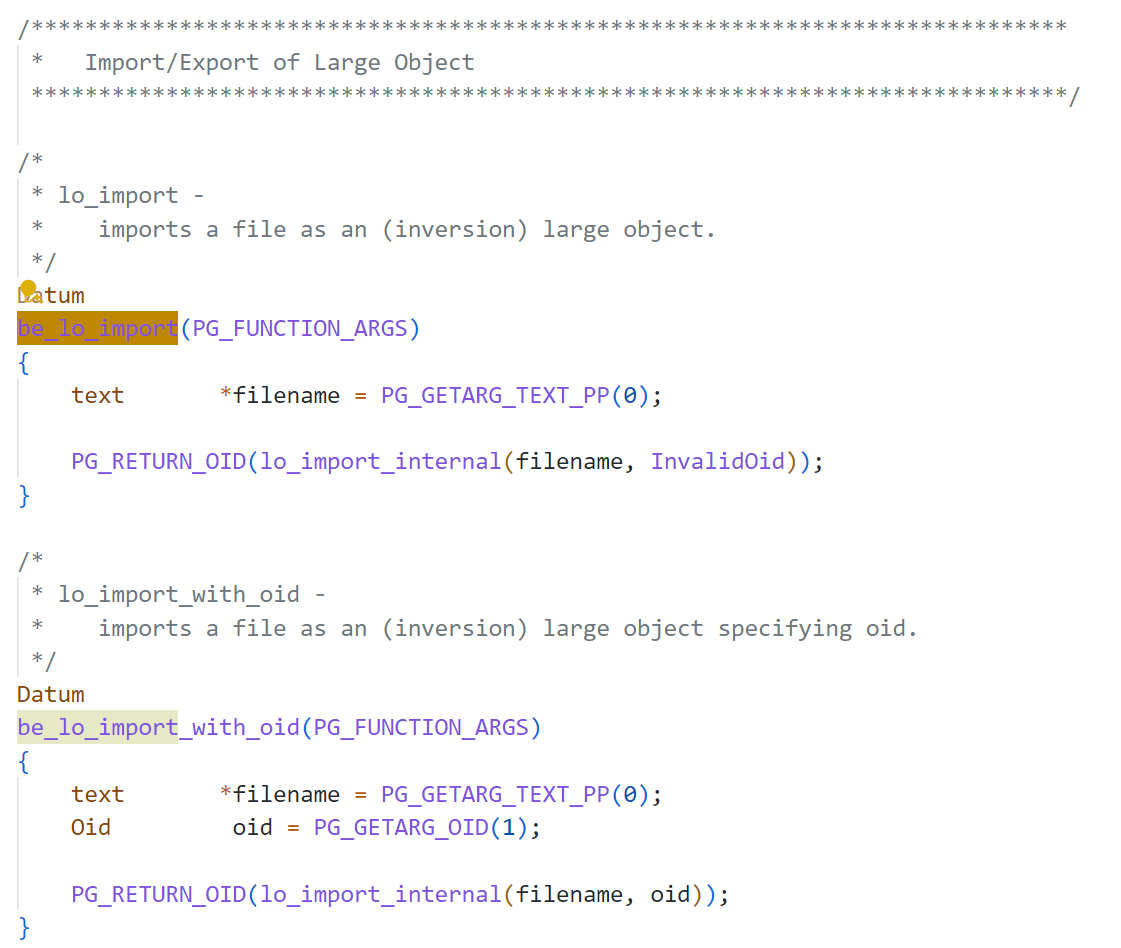The image size is (1121, 948).
Task: Click the highlighted be_lo_import function name
Action: point(97,328)
